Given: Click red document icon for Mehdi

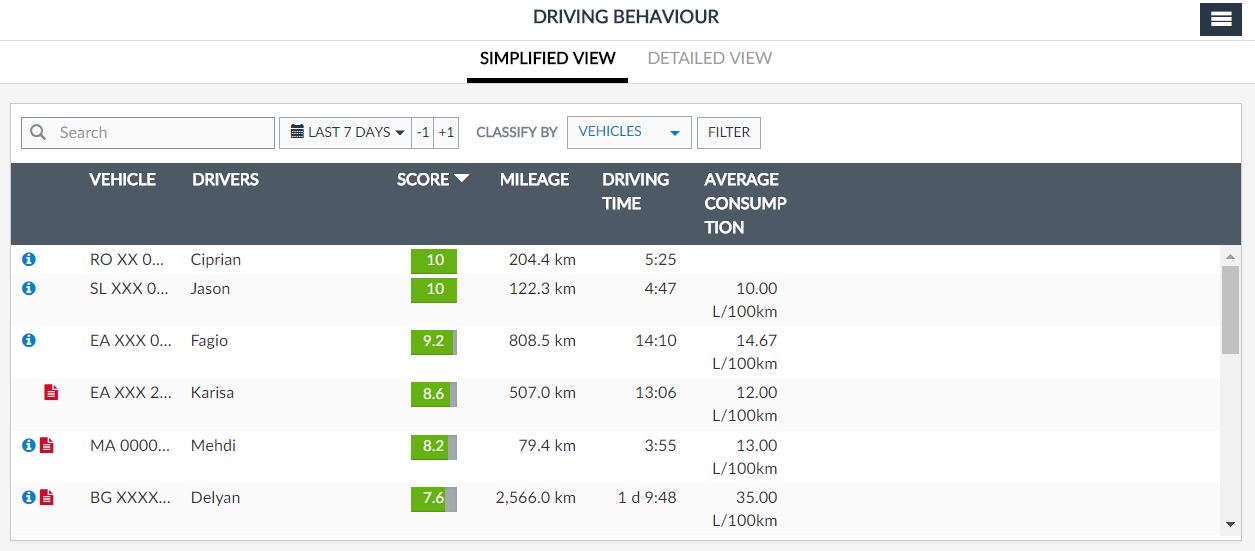Looking at the screenshot, I should [47, 446].
